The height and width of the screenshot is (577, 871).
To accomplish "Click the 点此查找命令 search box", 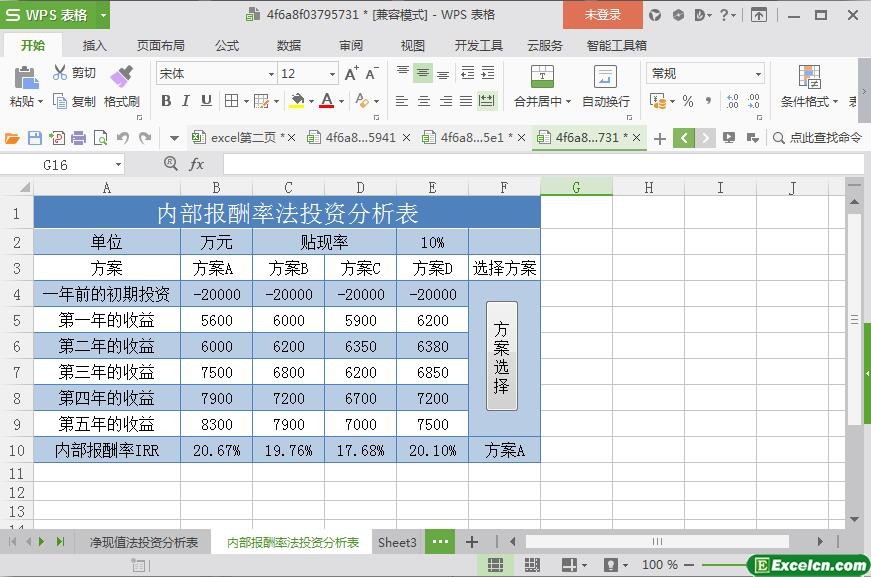I will coord(818,138).
